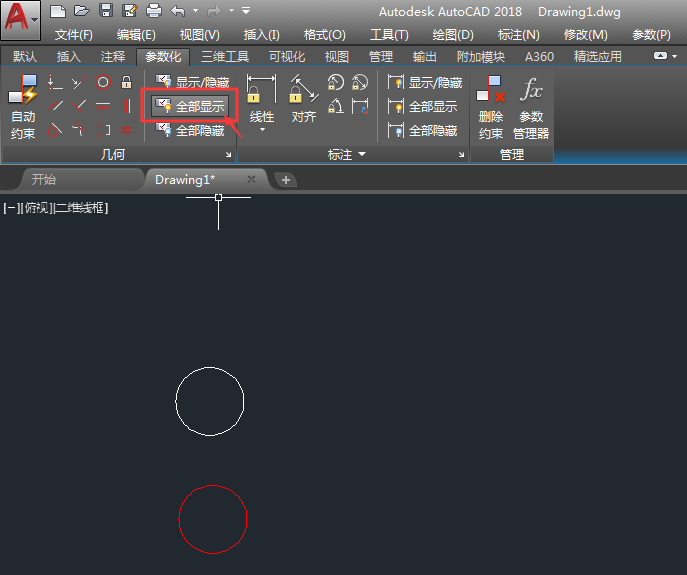Open the 格式(O) menu
The image size is (687, 575).
tap(325, 35)
